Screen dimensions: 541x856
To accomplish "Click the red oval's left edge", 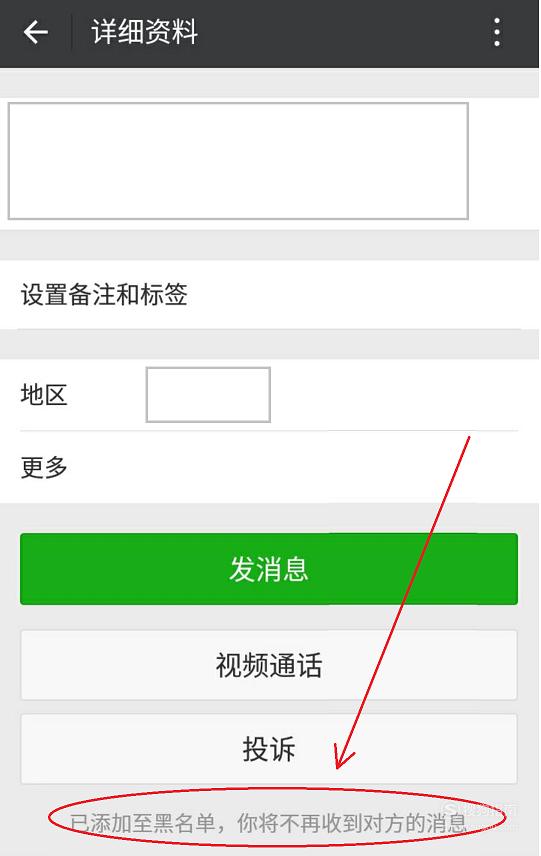I will click(50, 817).
